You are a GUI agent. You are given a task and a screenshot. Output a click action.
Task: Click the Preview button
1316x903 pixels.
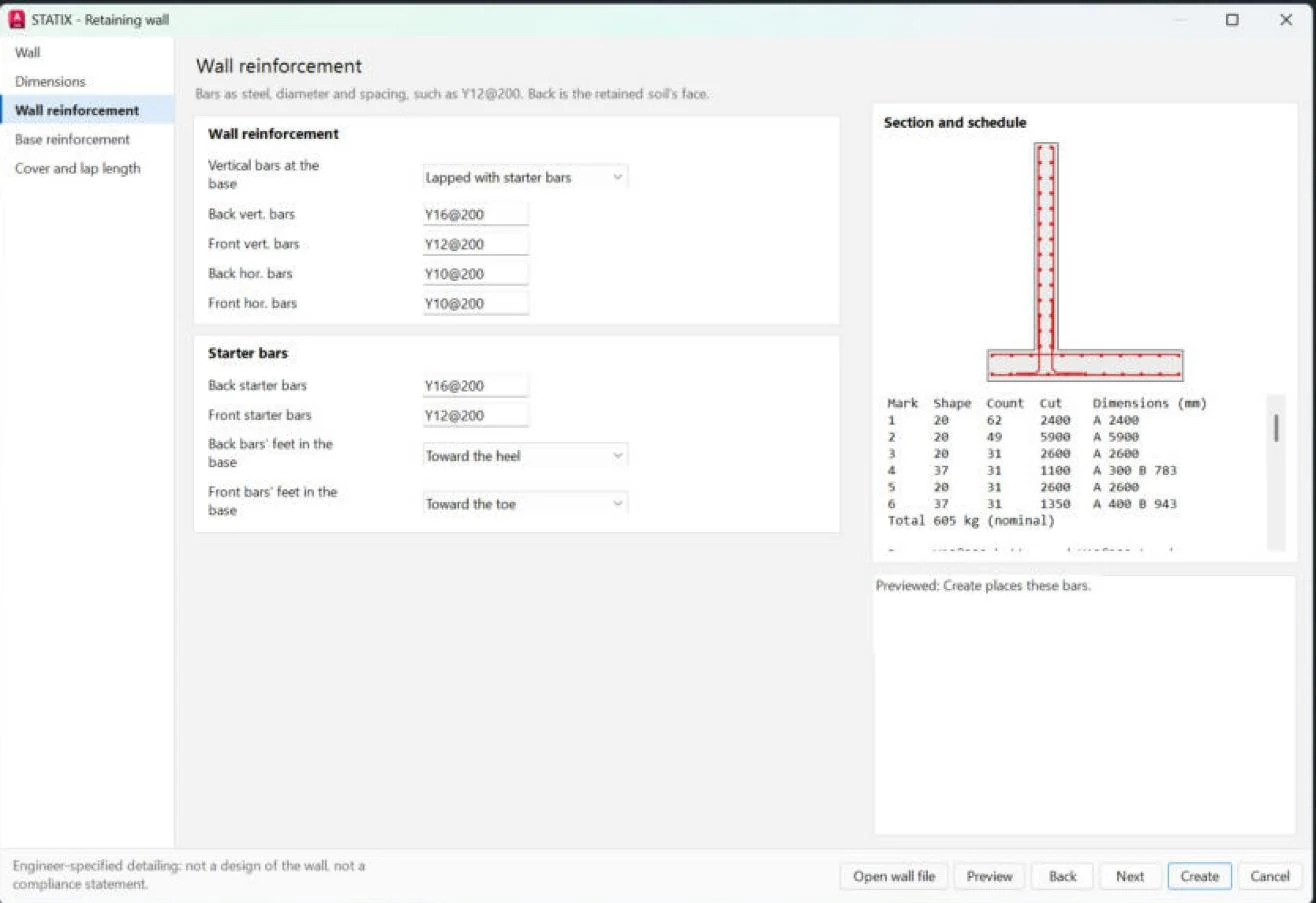tap(989, 876)
